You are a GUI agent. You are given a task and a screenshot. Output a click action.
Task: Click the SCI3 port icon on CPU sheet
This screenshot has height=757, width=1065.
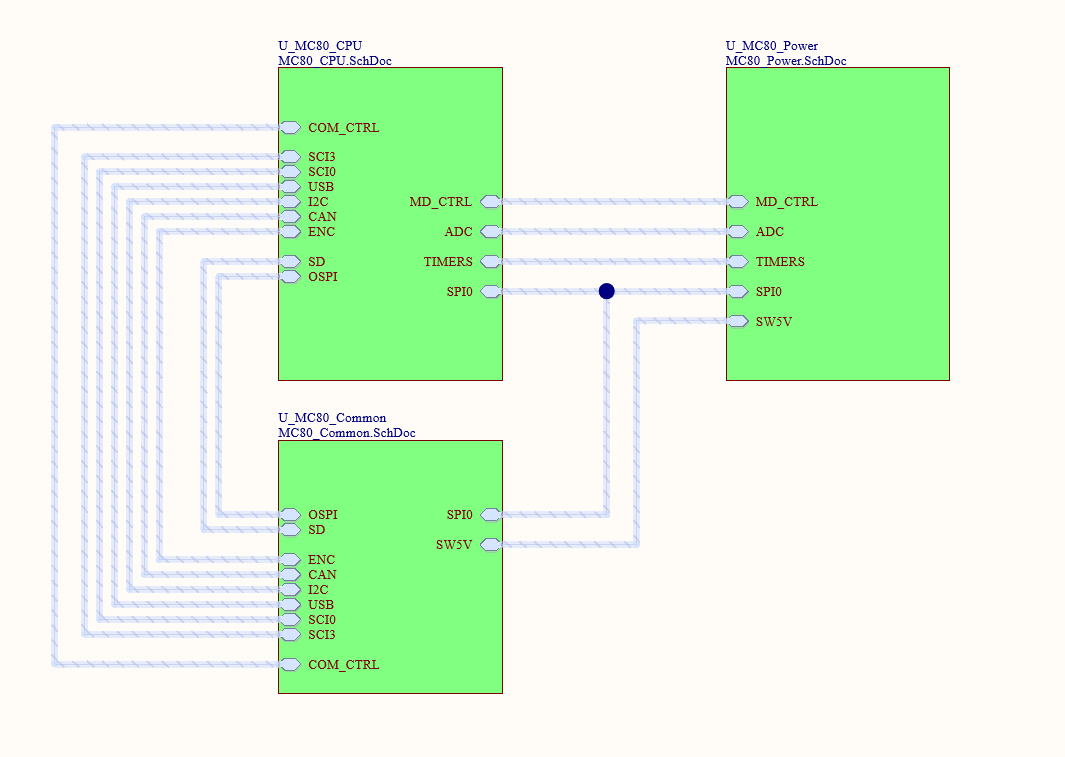(290, 157)
